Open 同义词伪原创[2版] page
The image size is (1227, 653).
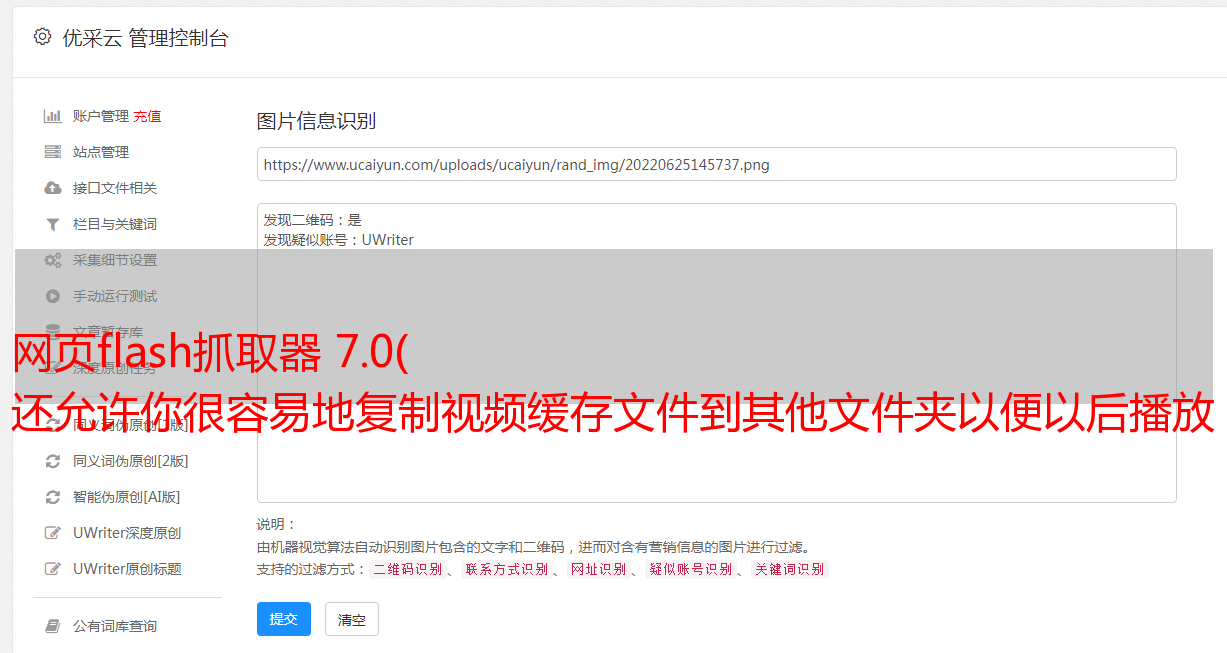131,461
